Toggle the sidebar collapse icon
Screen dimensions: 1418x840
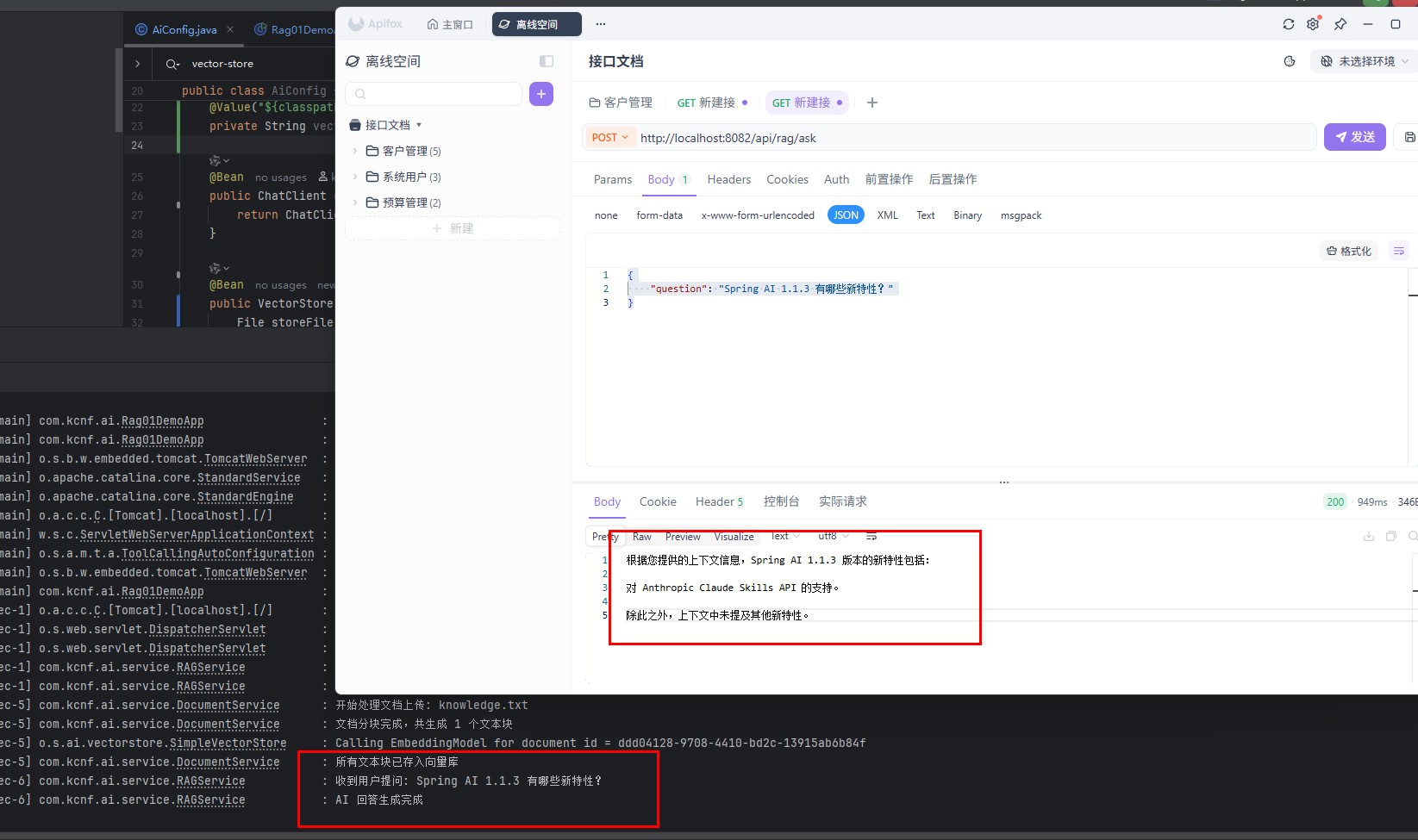pos(546,61)
